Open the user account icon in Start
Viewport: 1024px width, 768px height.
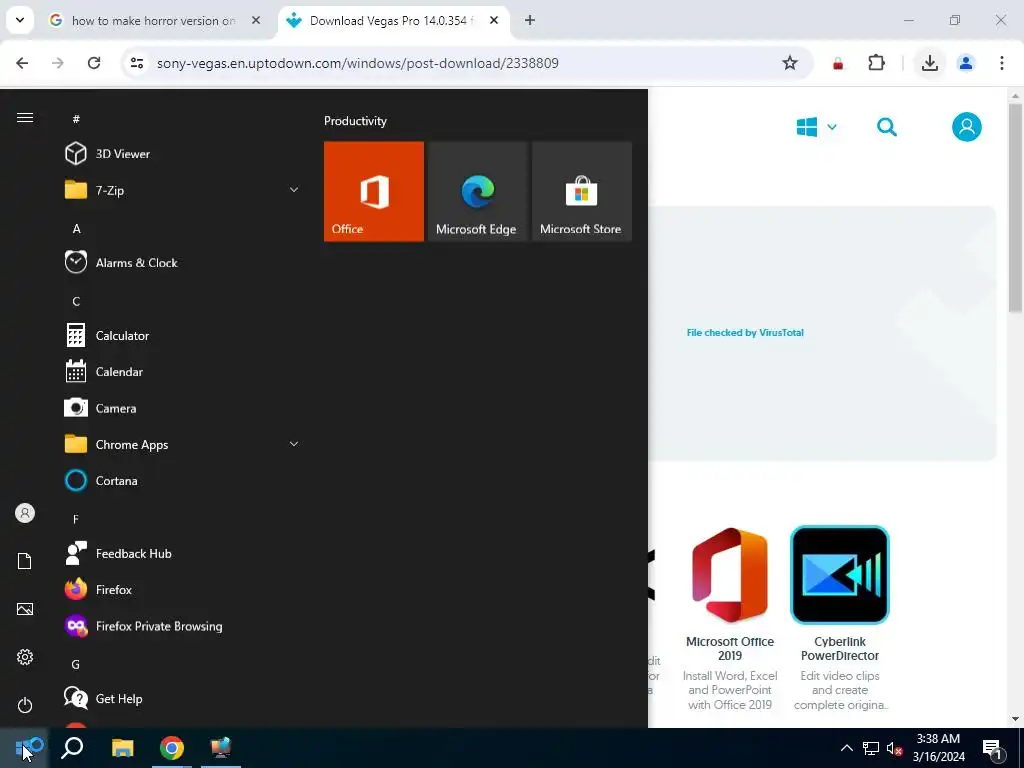[x=25, y=513]
